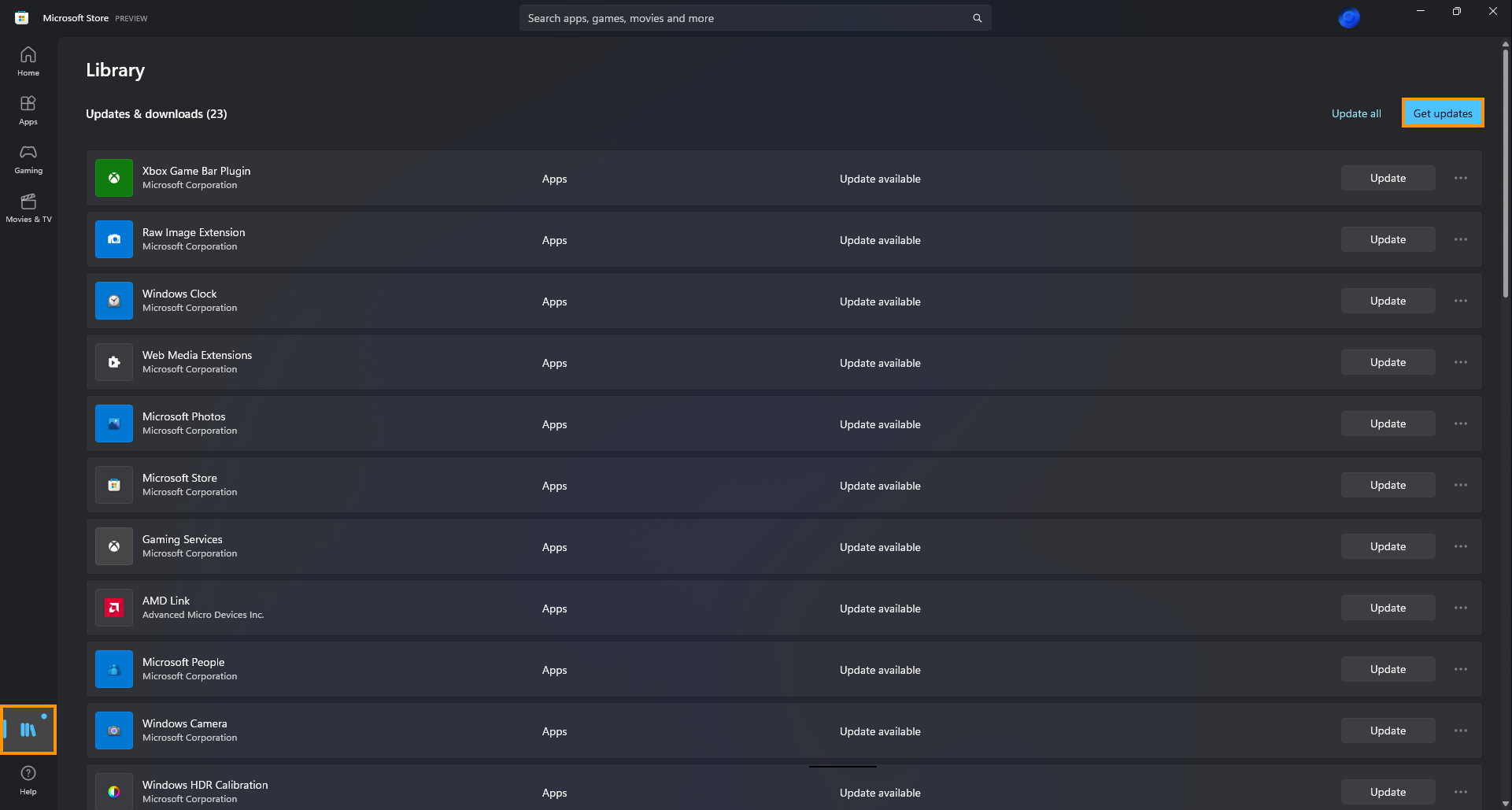This screenshot has height=810, width=1512.
Task: Click the search magnifier icon
Action: (x=977, y=18)
